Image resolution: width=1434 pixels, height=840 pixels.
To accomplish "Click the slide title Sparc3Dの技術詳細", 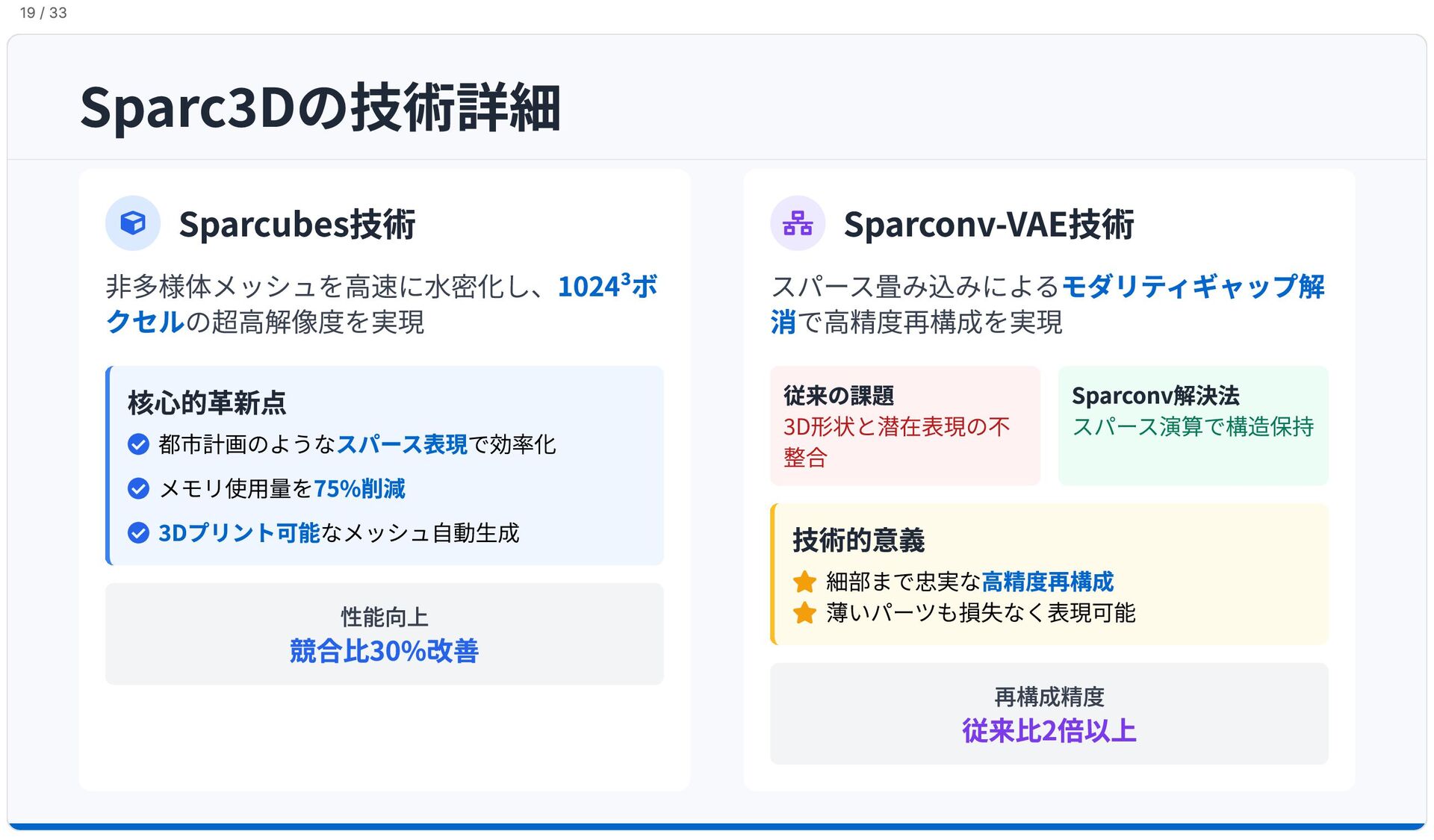I will [x=320, y=108].
